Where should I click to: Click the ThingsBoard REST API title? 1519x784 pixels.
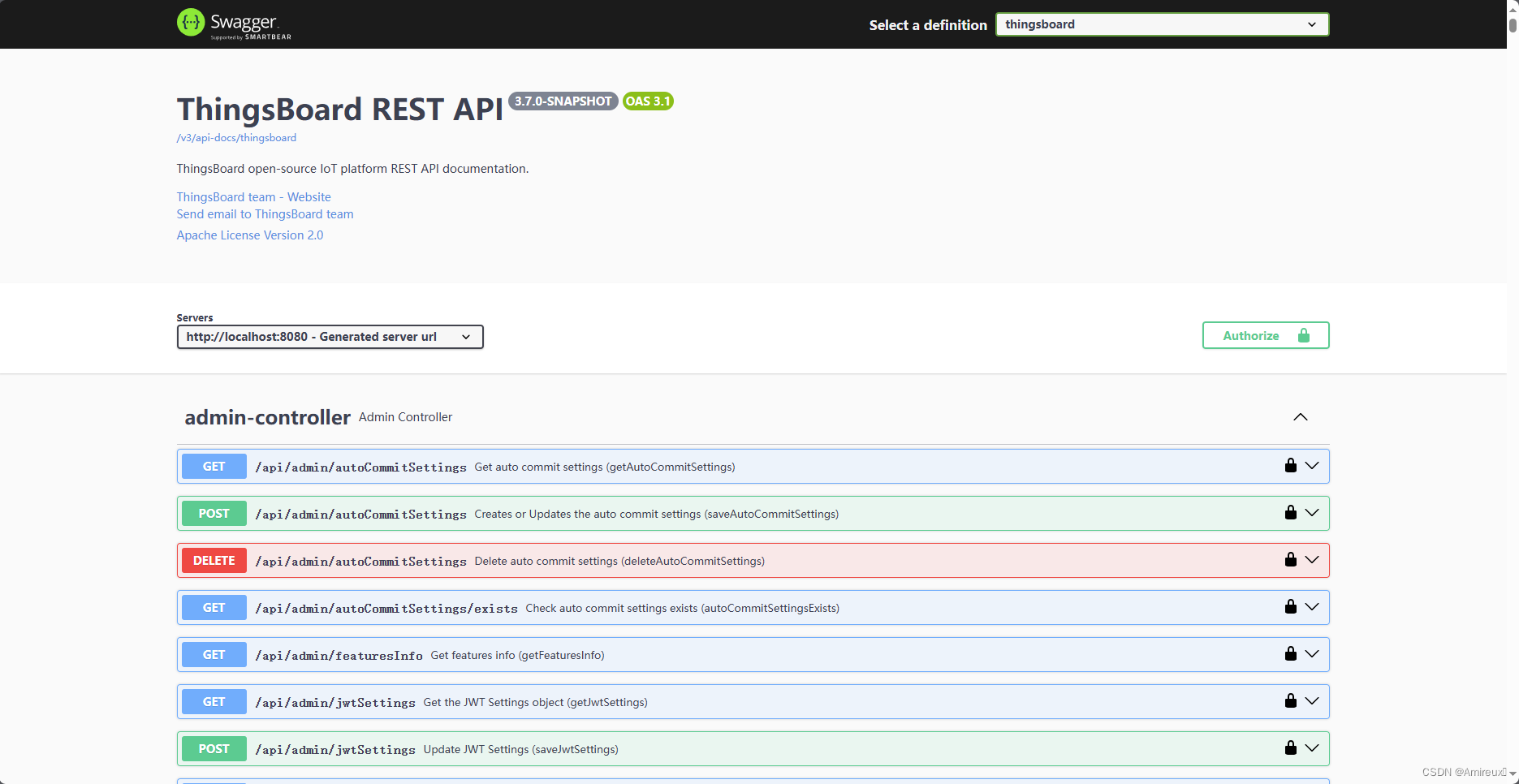(x=340, y=109)
